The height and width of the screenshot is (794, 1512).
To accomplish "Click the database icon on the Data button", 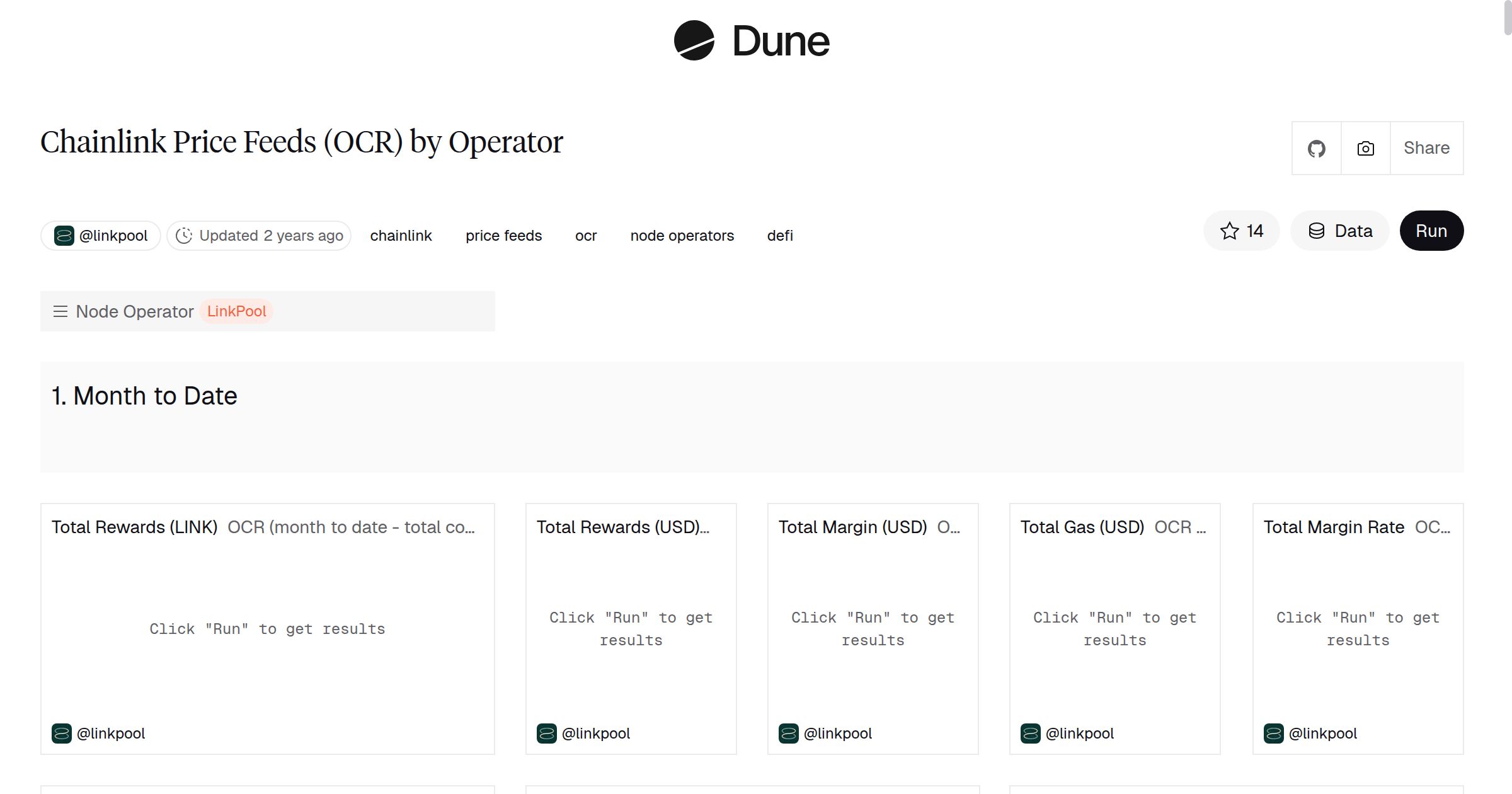I will [x=1317, y=231].
